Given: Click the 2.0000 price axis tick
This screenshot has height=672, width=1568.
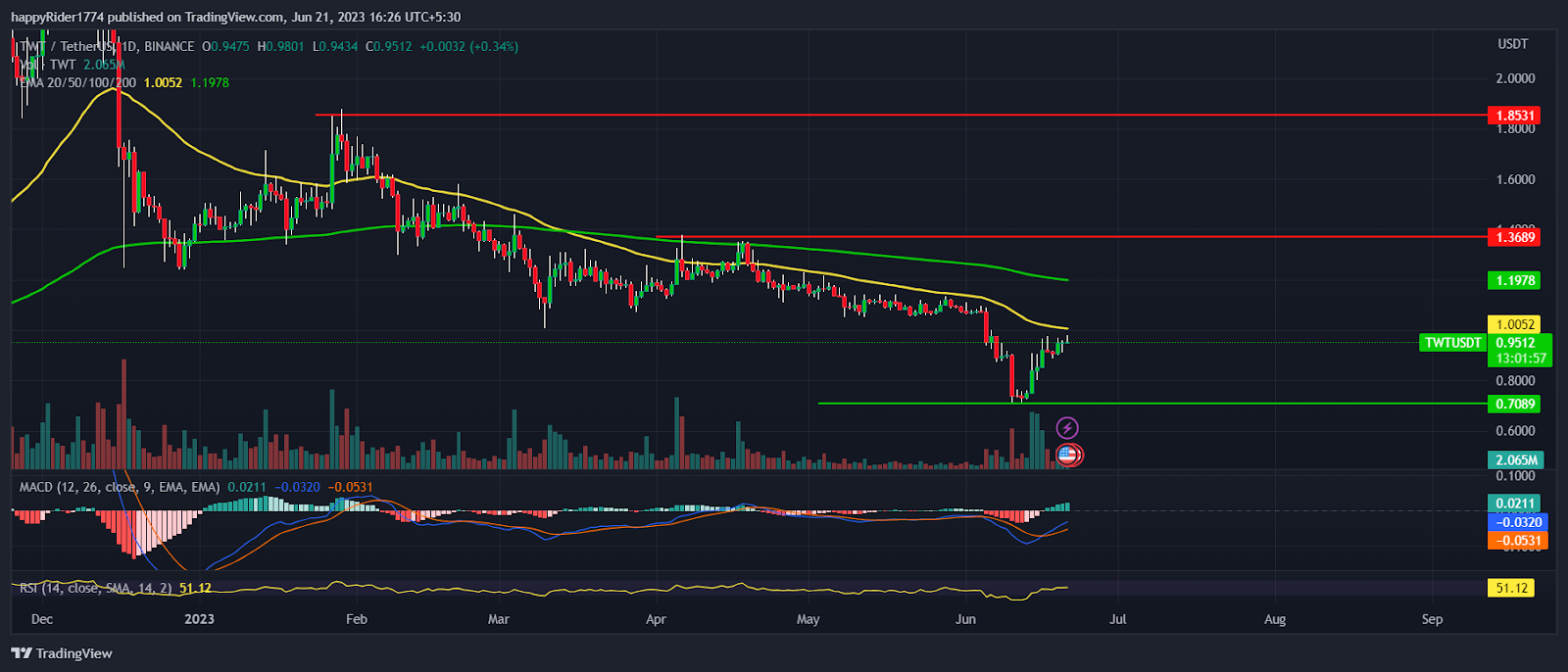Looking at the screenshot, I should point(1515,78).
